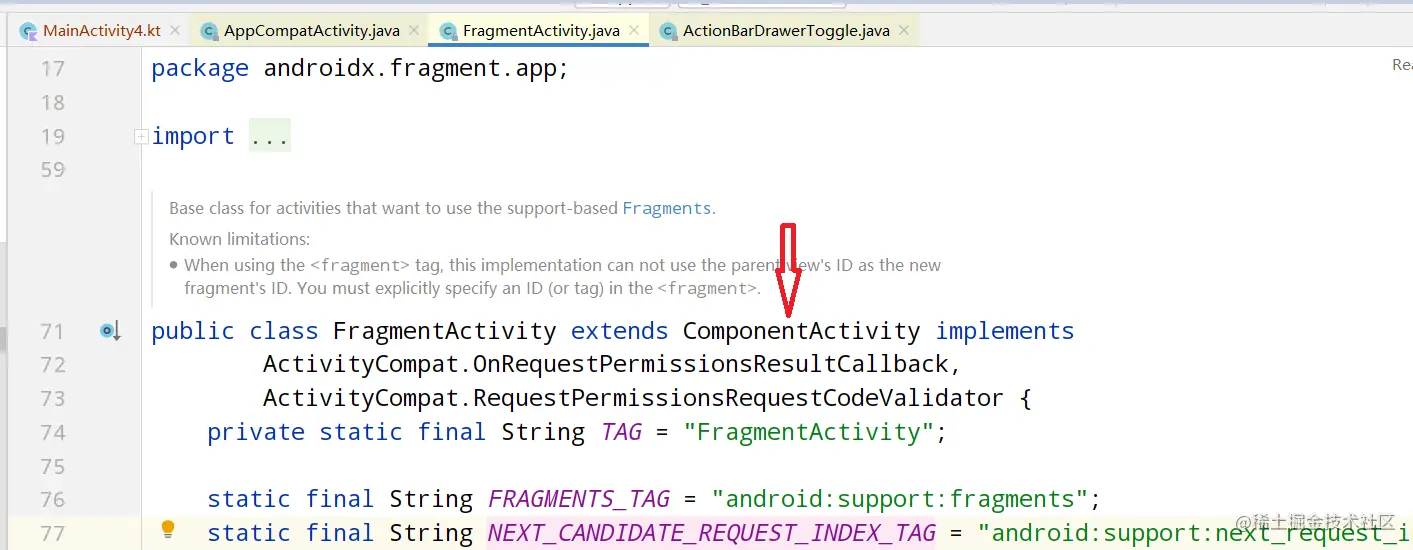1413x550 pixels.
Task: Click line number 17 in the gutter
Action: click(x=52, y=69)
